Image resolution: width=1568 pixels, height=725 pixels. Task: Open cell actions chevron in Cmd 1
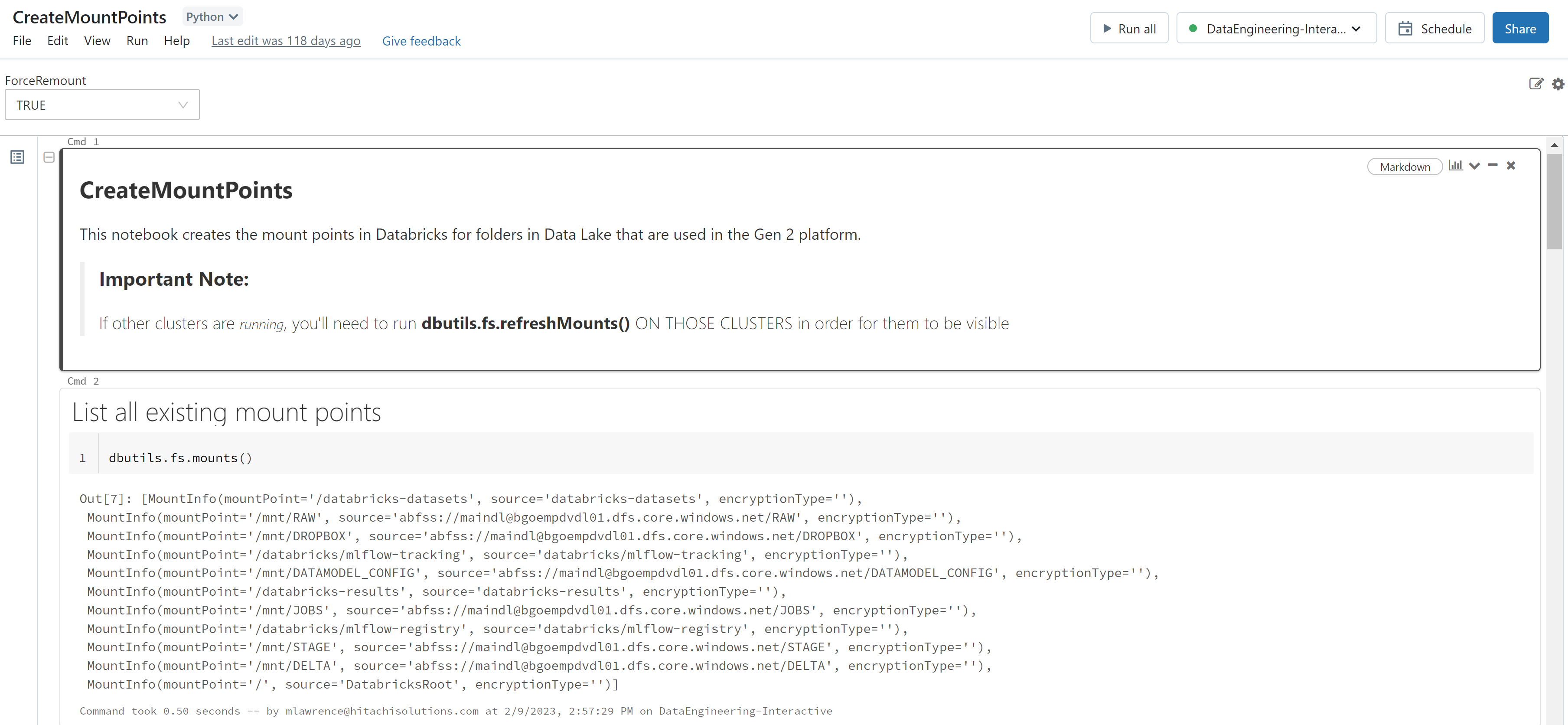[1474, 166]
